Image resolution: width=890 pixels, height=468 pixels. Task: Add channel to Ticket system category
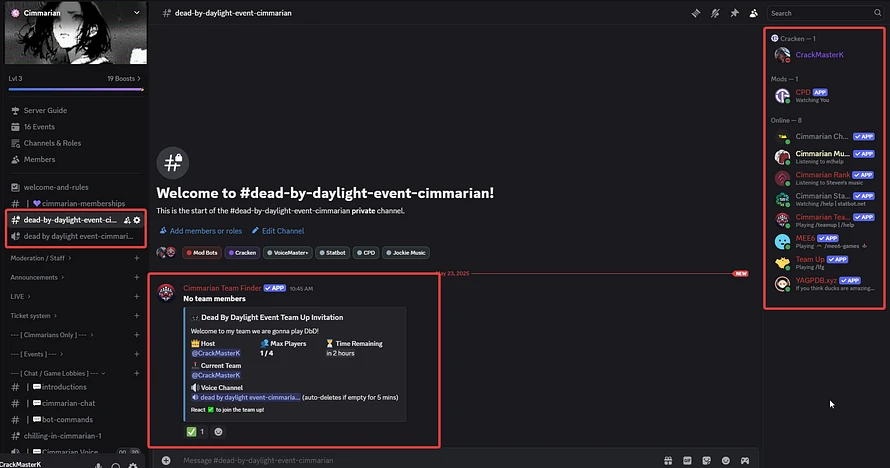[137, 316]
